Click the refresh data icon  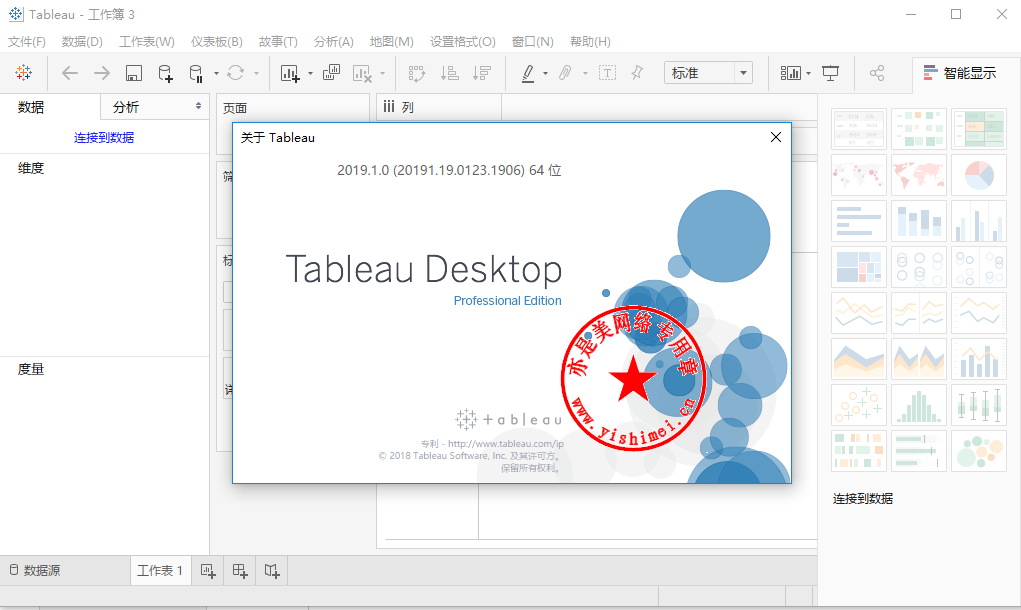click(236, 73)
